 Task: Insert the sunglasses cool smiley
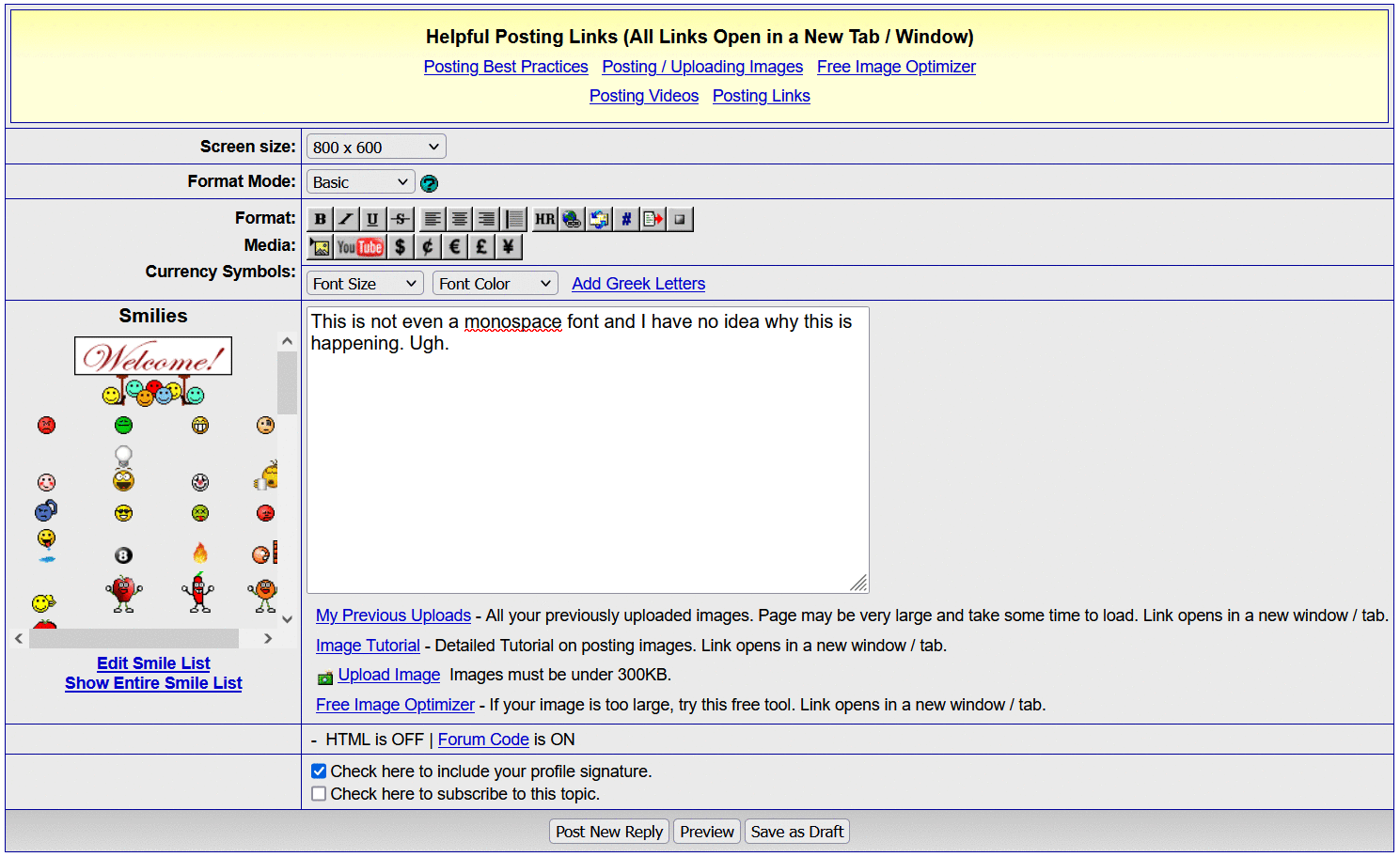point(123,513)
